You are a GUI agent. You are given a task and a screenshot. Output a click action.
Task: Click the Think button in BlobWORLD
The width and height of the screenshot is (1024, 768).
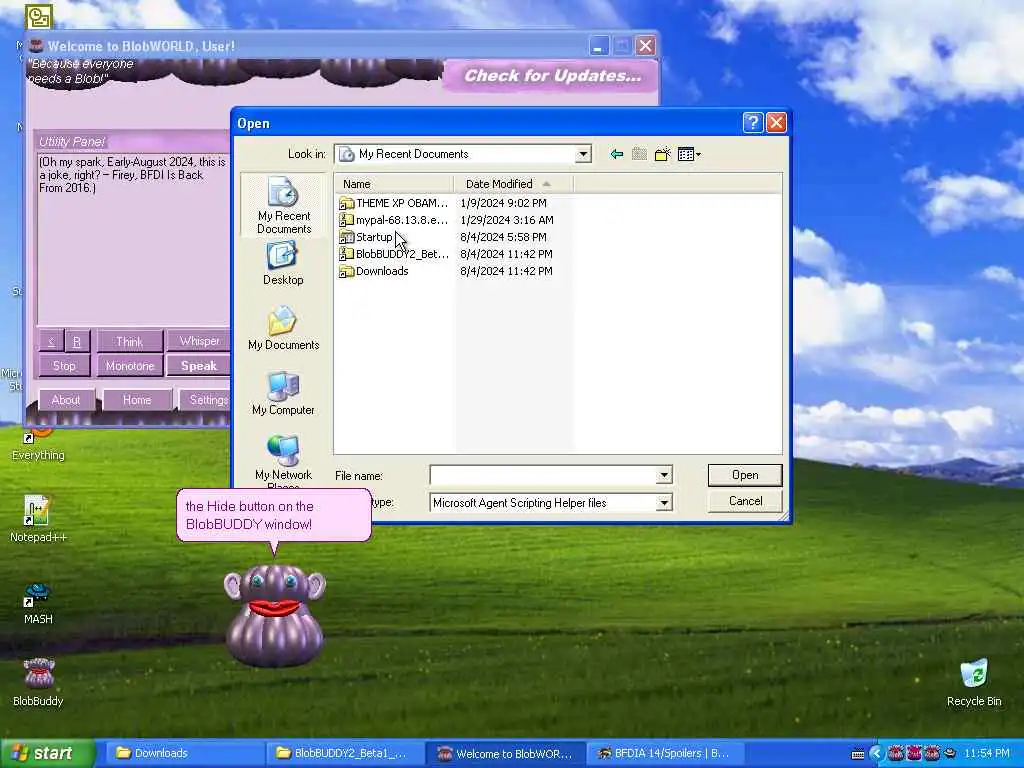click(x=129, y=342)
